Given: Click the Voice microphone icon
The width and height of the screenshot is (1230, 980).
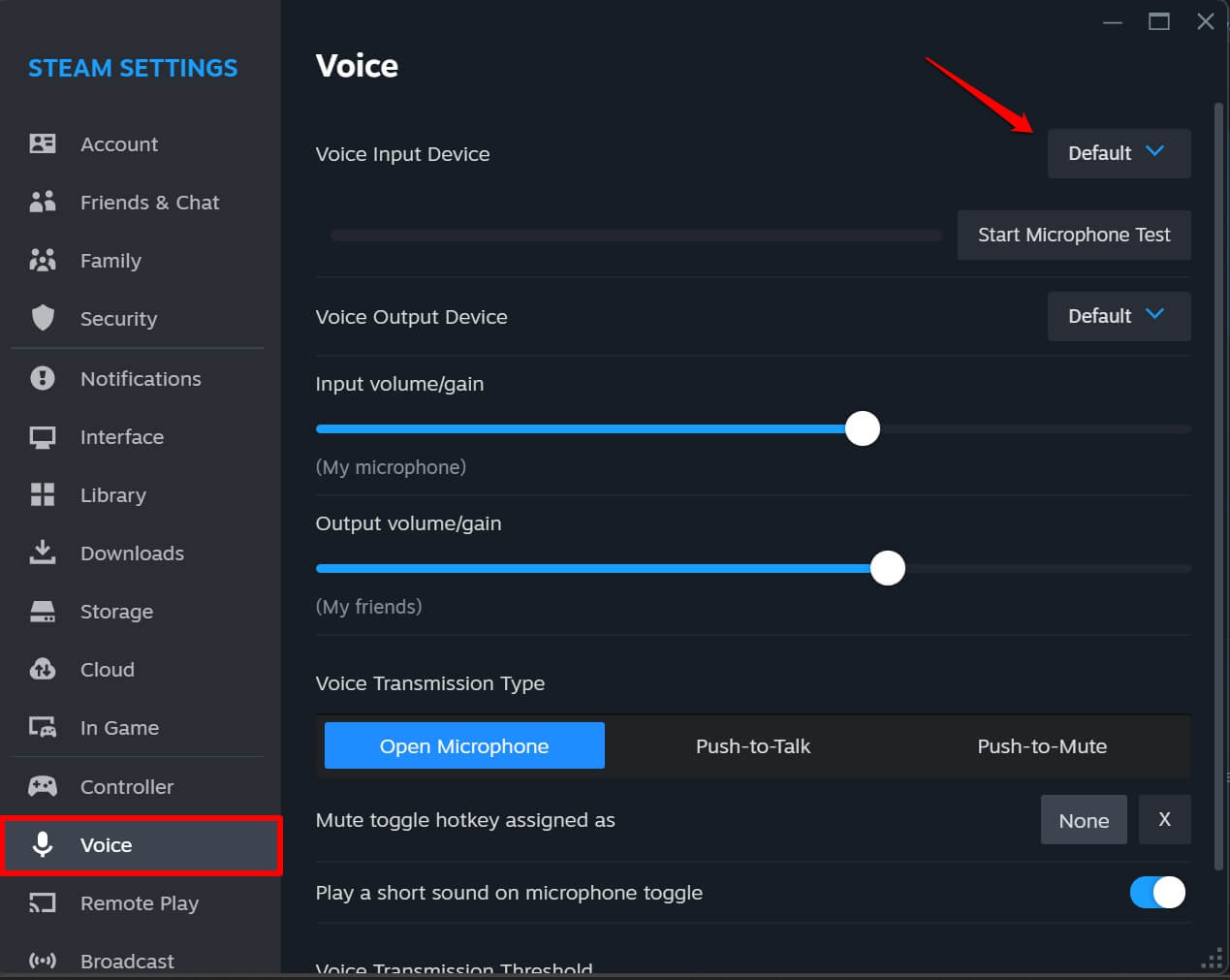Looking at the screenshot, I should tap(43, 844).
